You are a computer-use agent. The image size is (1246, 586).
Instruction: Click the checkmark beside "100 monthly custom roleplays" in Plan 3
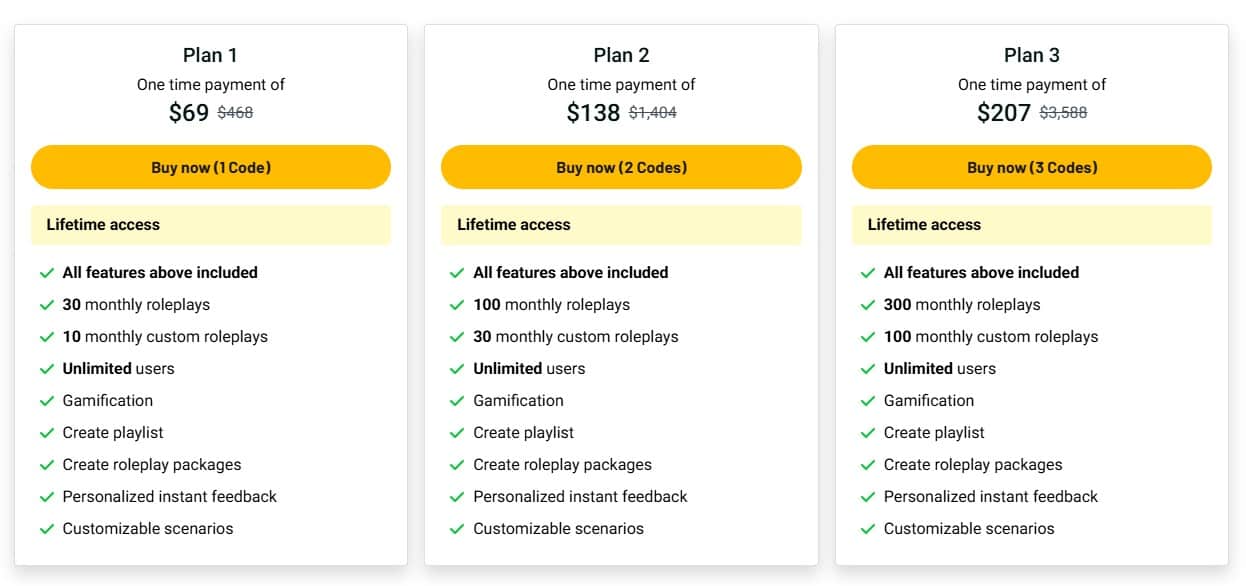pos(868,336)
